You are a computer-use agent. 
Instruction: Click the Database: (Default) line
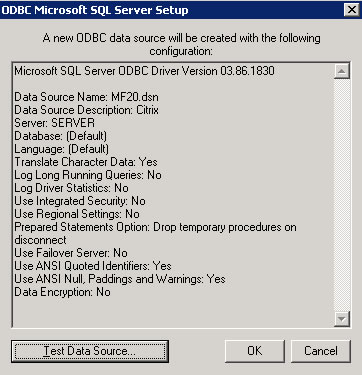(x=60, y=136)
